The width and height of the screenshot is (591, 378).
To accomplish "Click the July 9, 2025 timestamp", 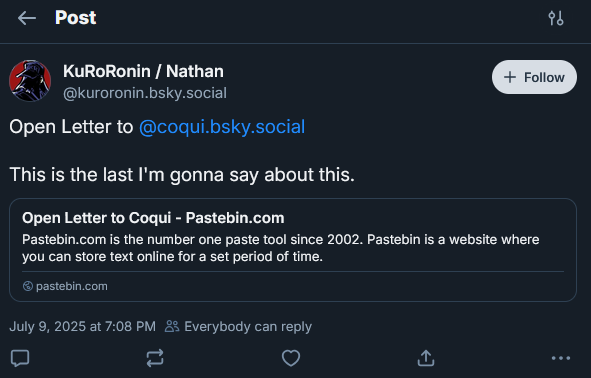I will pyautogui.click(x=83, y=326).
